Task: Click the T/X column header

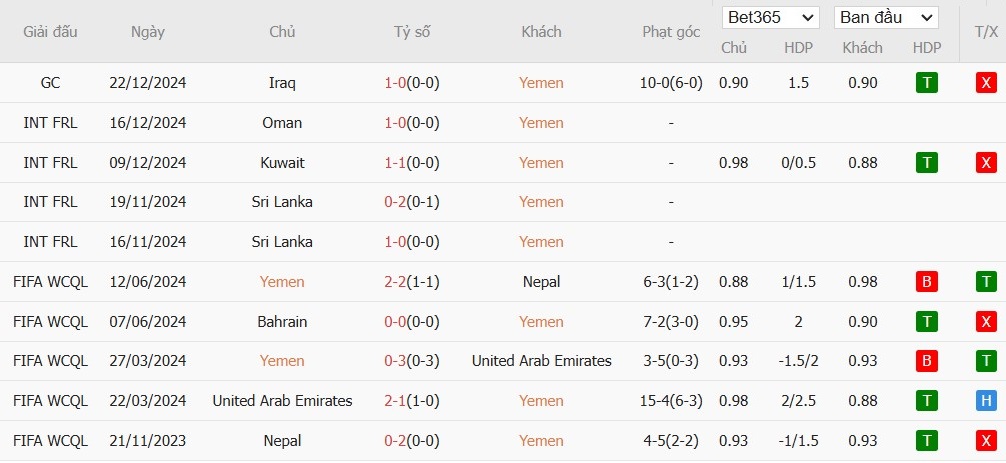Action: [x=986, y=32]
